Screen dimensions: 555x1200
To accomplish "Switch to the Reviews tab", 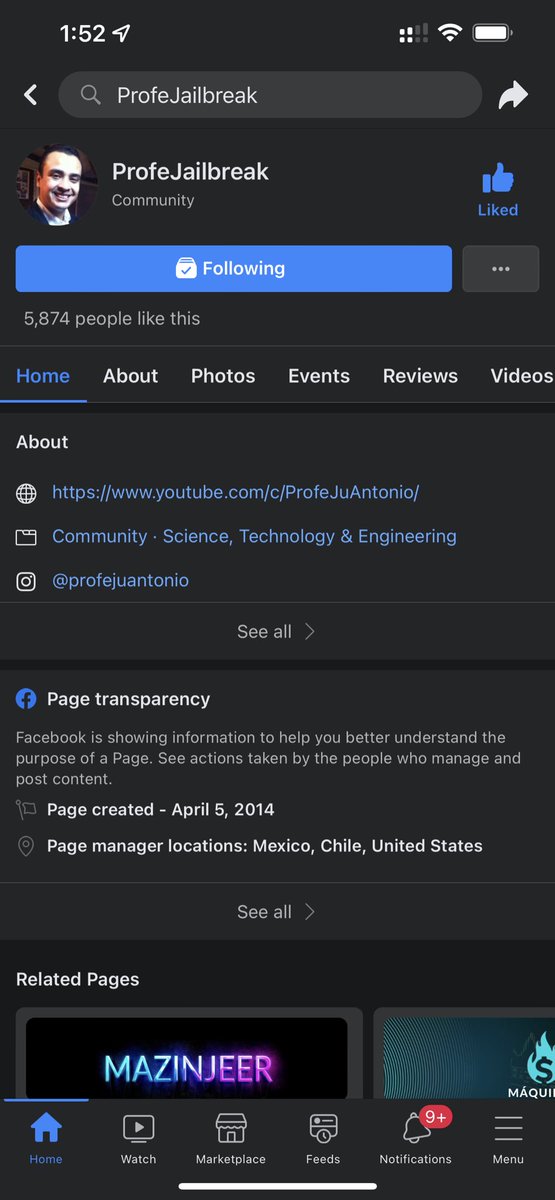I will point(420,376).
